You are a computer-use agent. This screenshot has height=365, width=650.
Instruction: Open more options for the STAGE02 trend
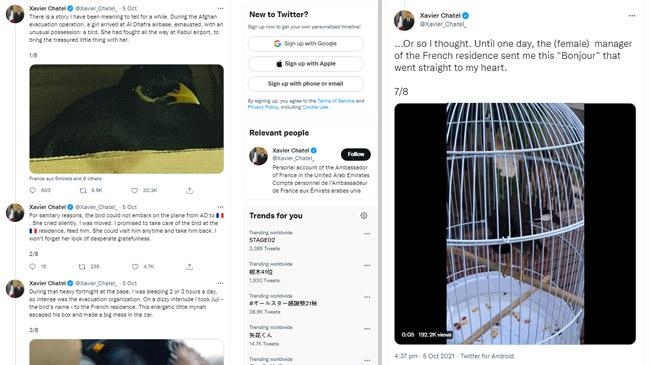point(367,234)
